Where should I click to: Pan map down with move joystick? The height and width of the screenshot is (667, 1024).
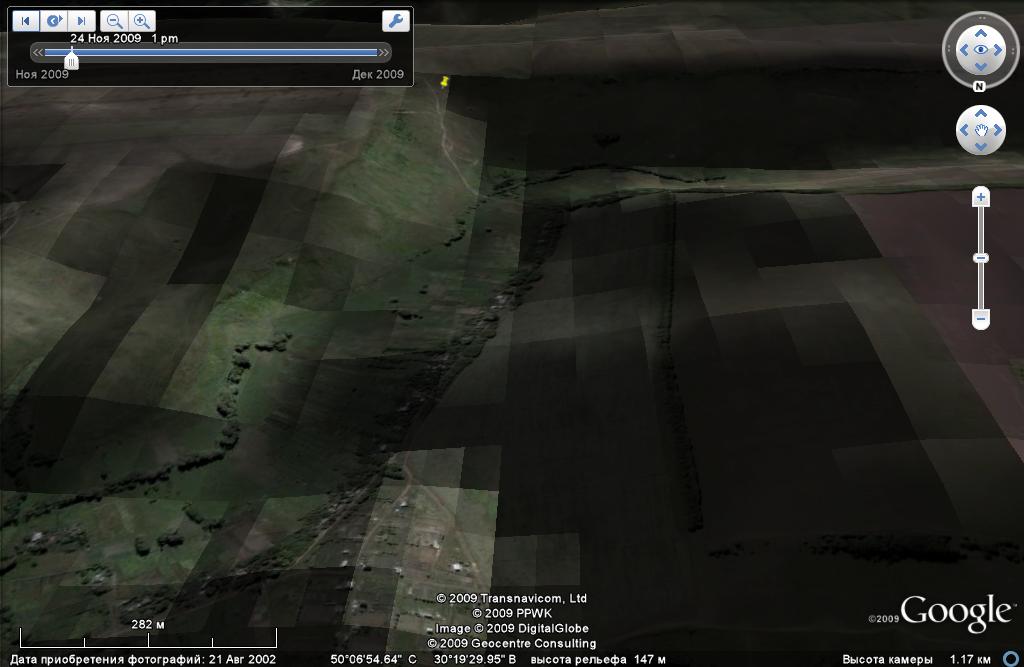click(x=980, y=146)
